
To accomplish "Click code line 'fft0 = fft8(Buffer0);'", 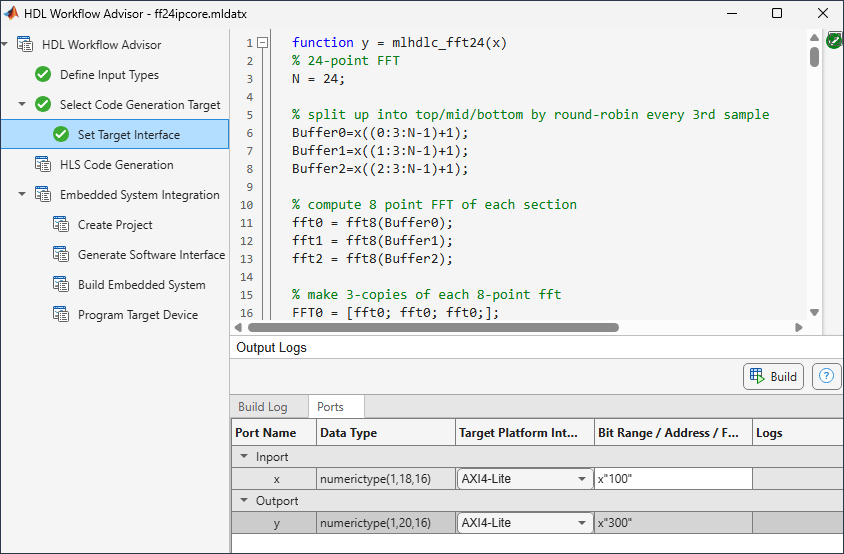I will pos(372,222).
